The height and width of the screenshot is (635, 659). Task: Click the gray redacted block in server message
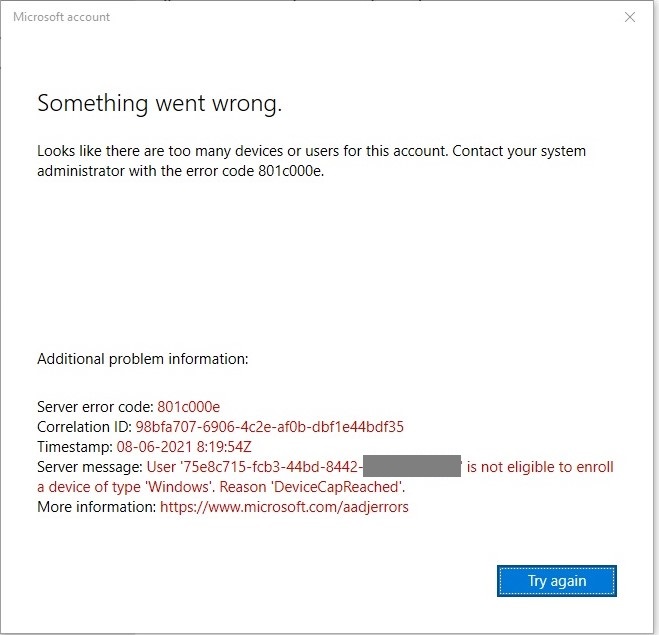[411, 466]
